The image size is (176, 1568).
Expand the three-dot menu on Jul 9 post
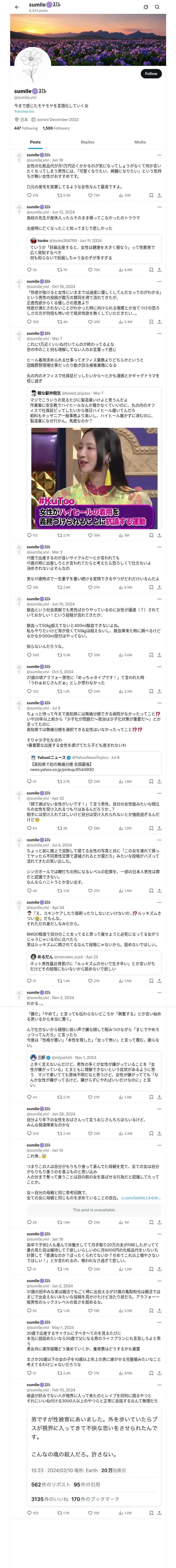point(159,703)
